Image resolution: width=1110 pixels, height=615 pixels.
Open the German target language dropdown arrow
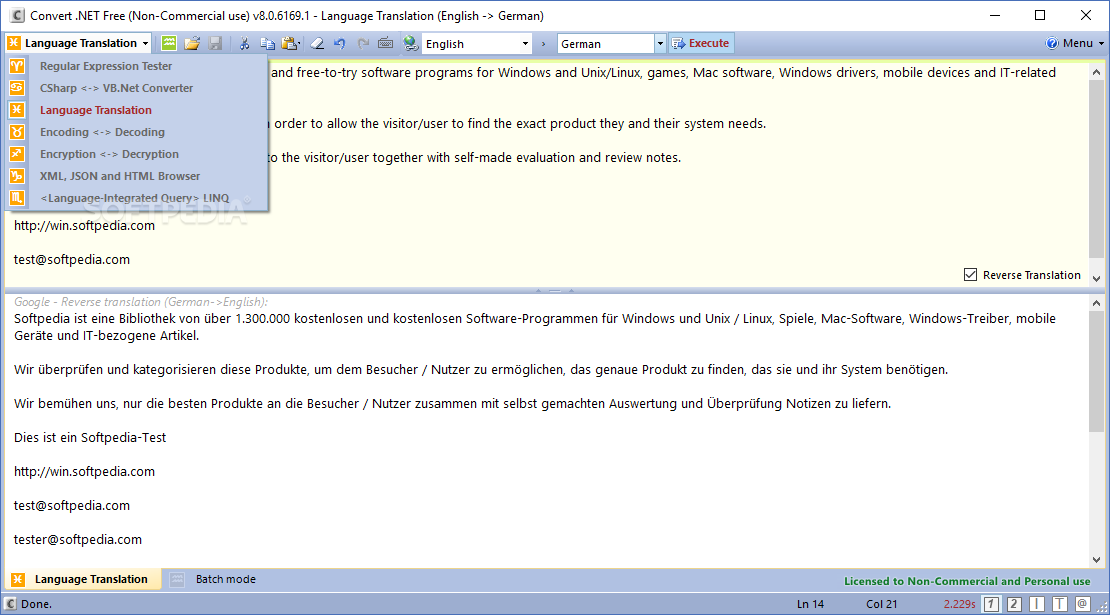(660, 44)
